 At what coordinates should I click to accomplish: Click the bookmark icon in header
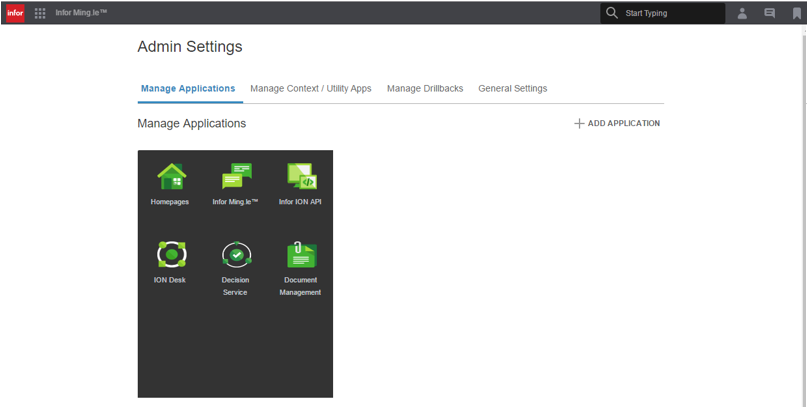[x=796, y=13]
